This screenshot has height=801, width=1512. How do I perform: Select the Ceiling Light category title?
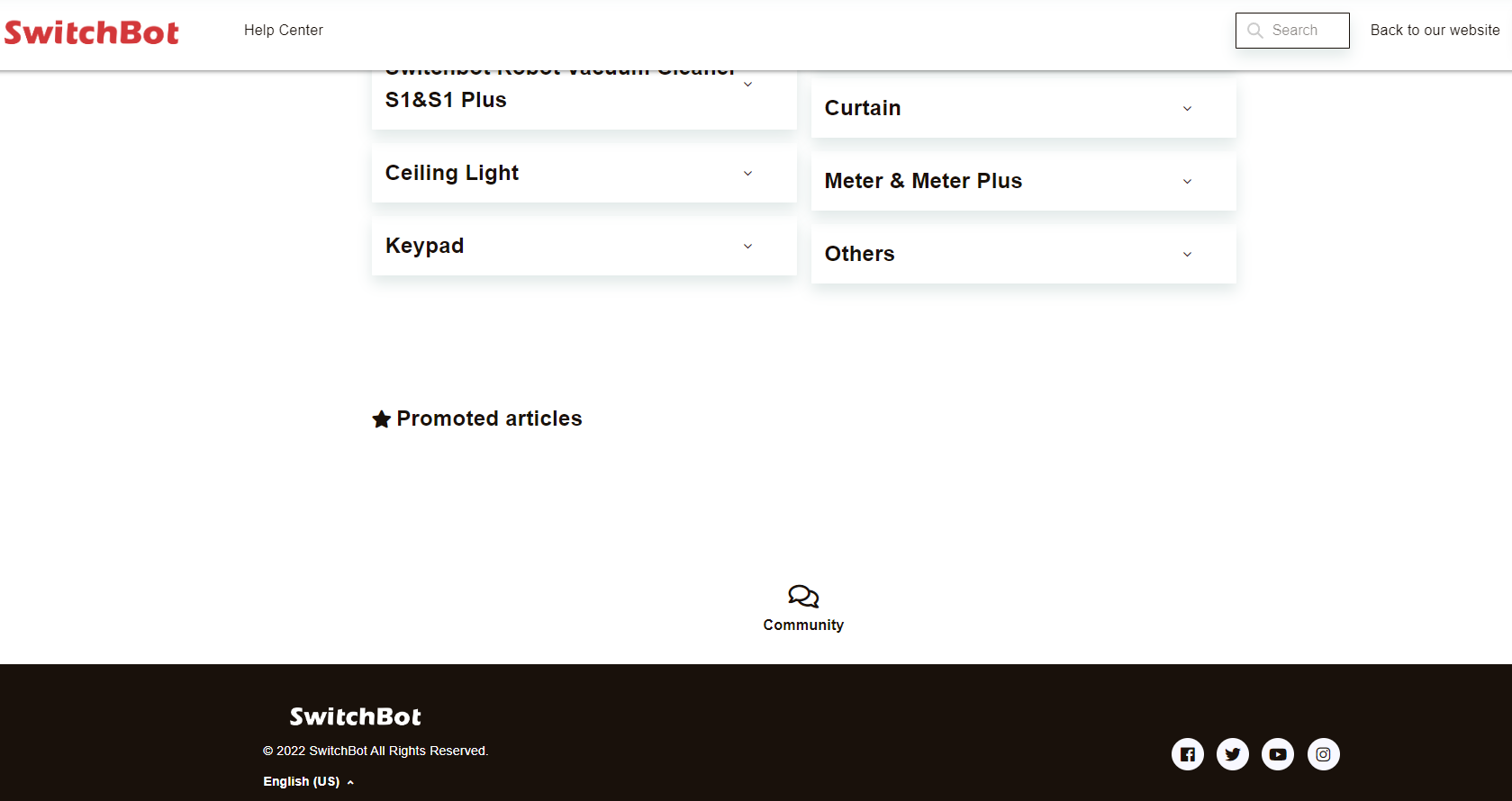pyautogui.click(x=452, y=173)
